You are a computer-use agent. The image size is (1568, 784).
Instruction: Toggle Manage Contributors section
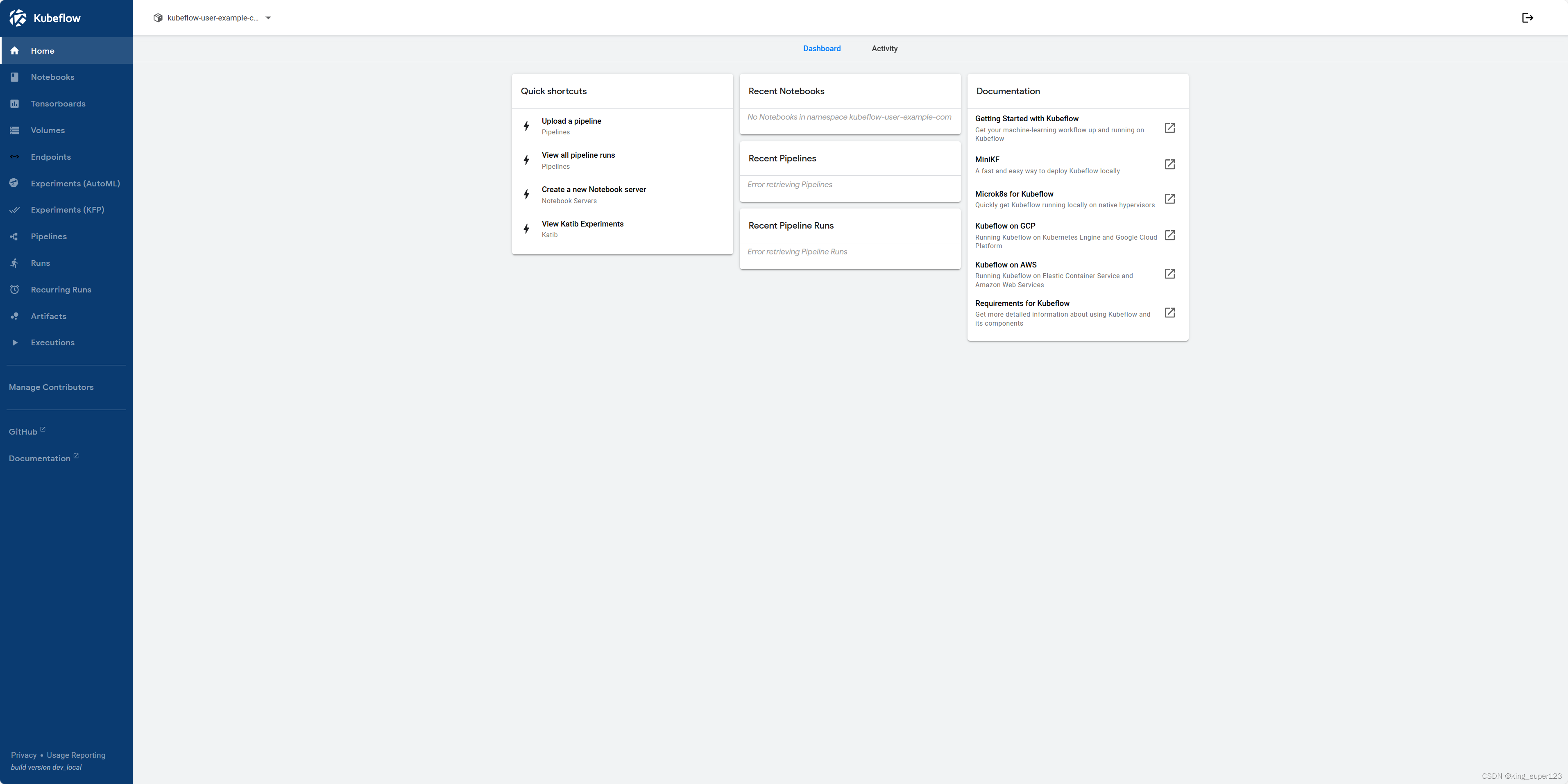pyautogui.click(x=51, y=387)
